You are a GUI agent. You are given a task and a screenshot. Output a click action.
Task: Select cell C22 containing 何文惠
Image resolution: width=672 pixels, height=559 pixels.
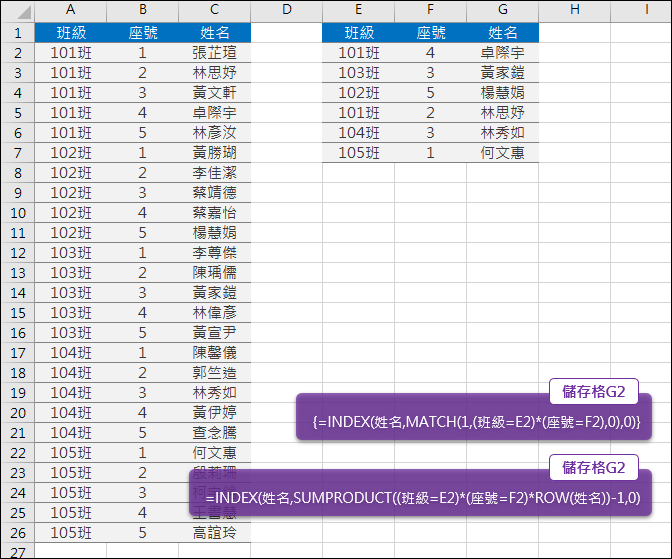pyautogui.click(x=215, y=453)
